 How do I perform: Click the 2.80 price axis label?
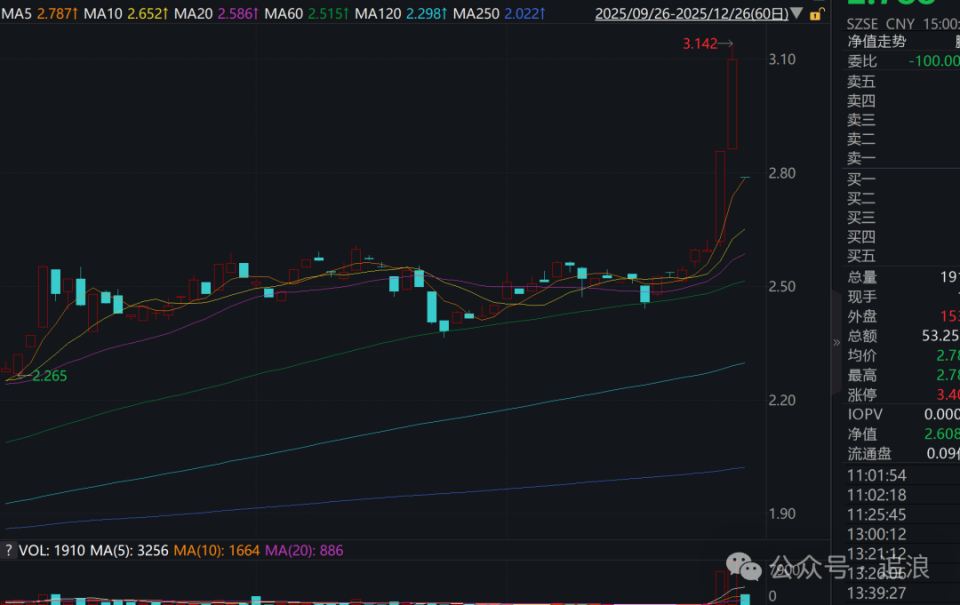tap(782, 173)
